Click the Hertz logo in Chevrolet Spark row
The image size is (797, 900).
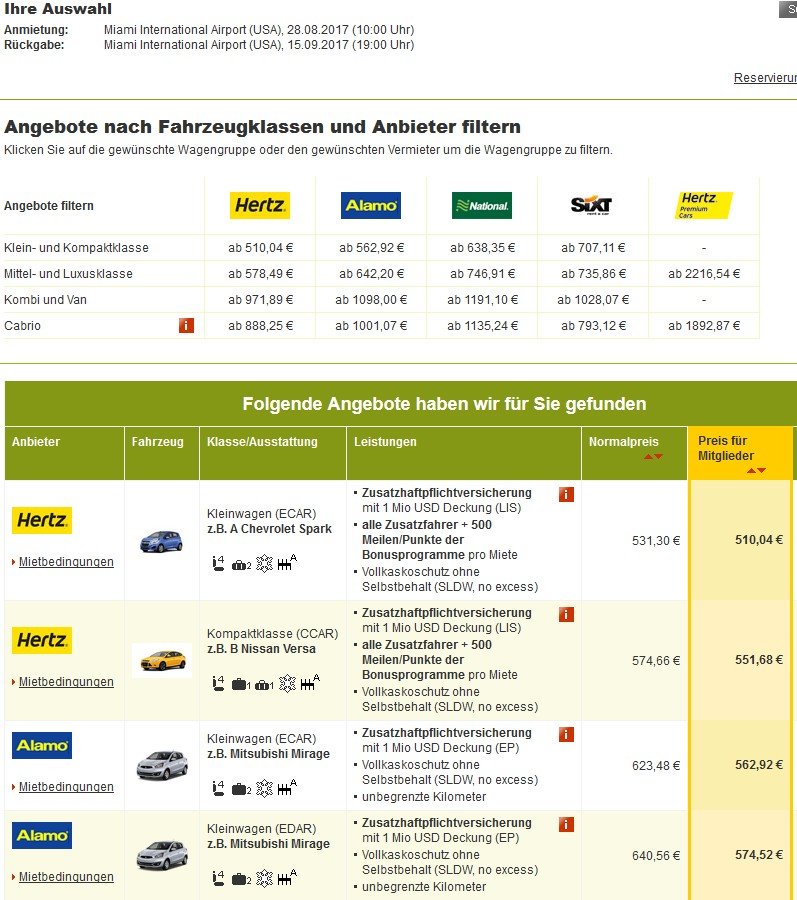(x=42, y=520)
